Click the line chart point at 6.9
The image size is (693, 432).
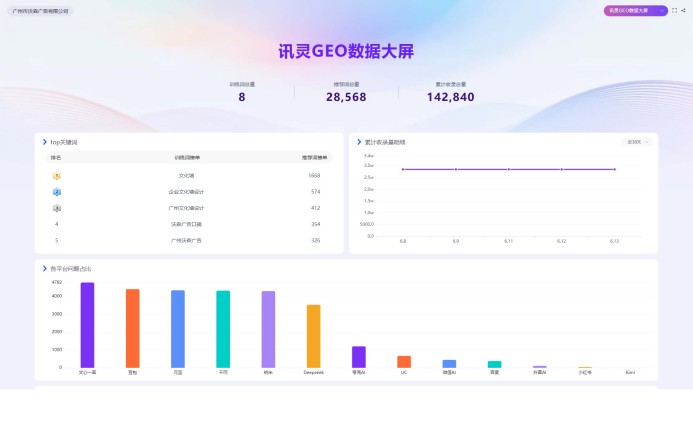click(x=456, y=169)
